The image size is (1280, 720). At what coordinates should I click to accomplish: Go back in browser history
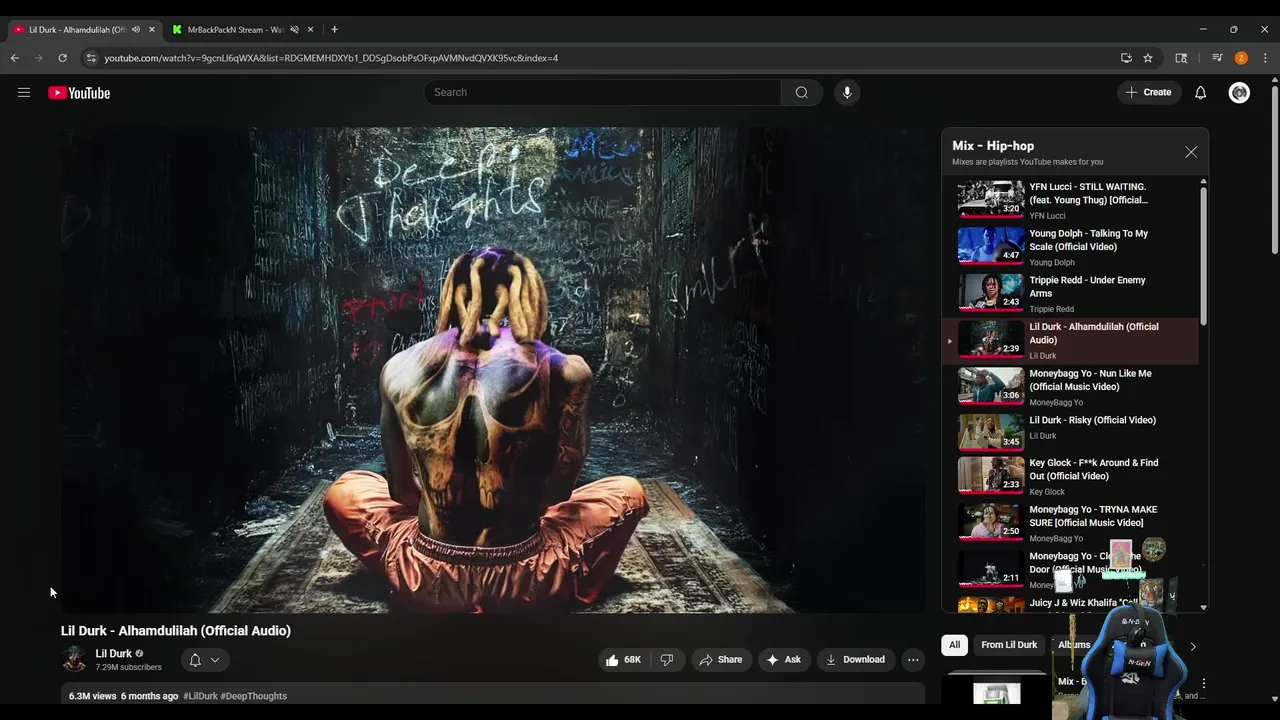click(15, 58)
